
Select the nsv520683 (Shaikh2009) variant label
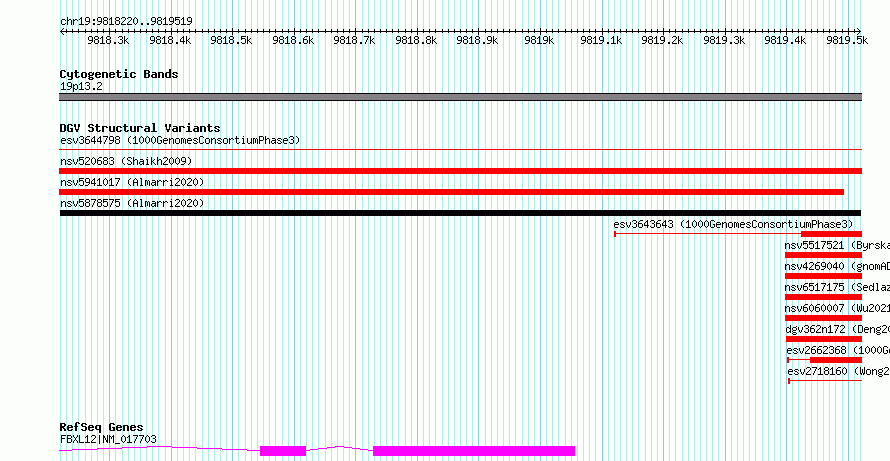[126, 161]
